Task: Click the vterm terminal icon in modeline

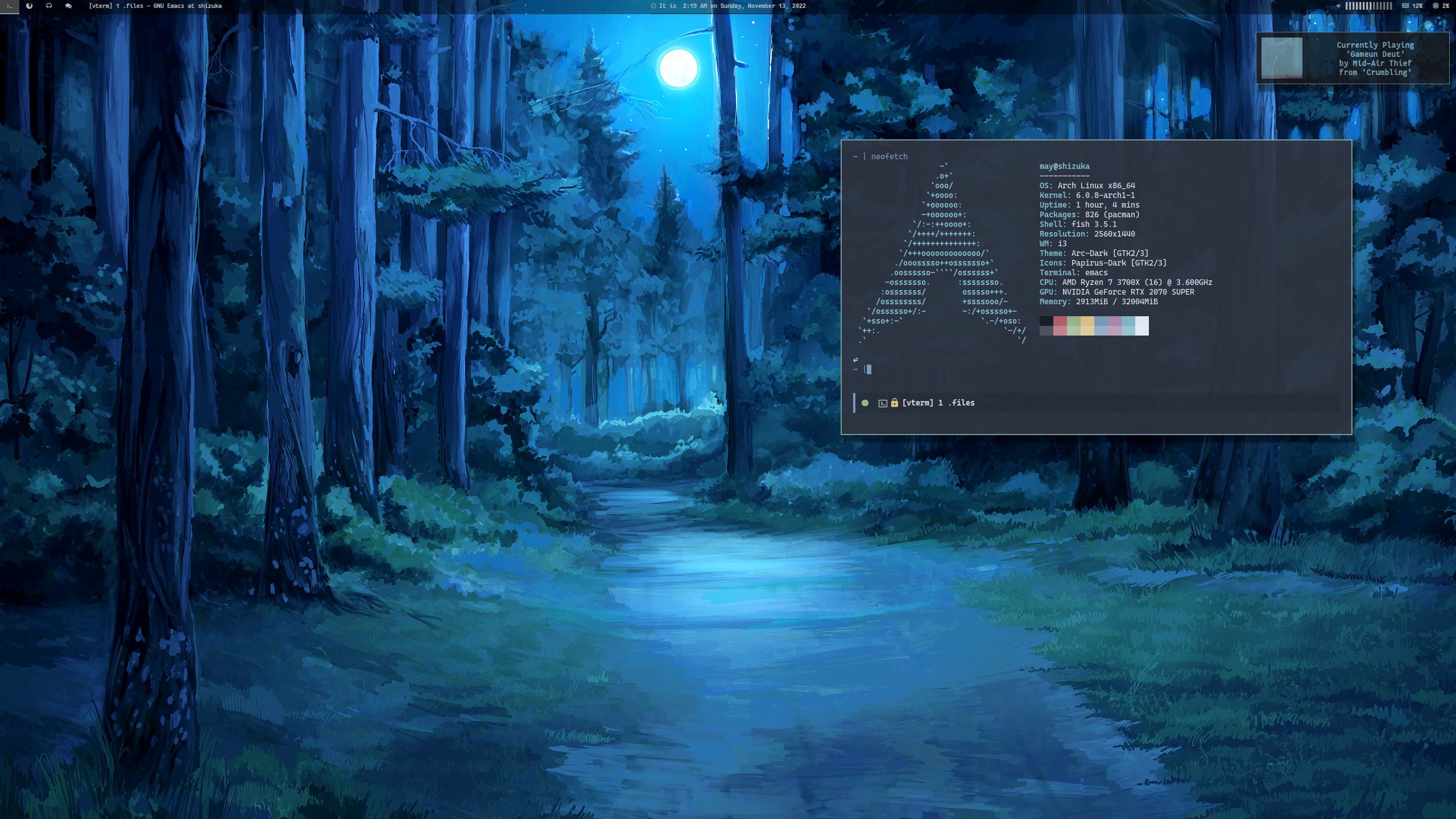Action: tap(883, 403)
